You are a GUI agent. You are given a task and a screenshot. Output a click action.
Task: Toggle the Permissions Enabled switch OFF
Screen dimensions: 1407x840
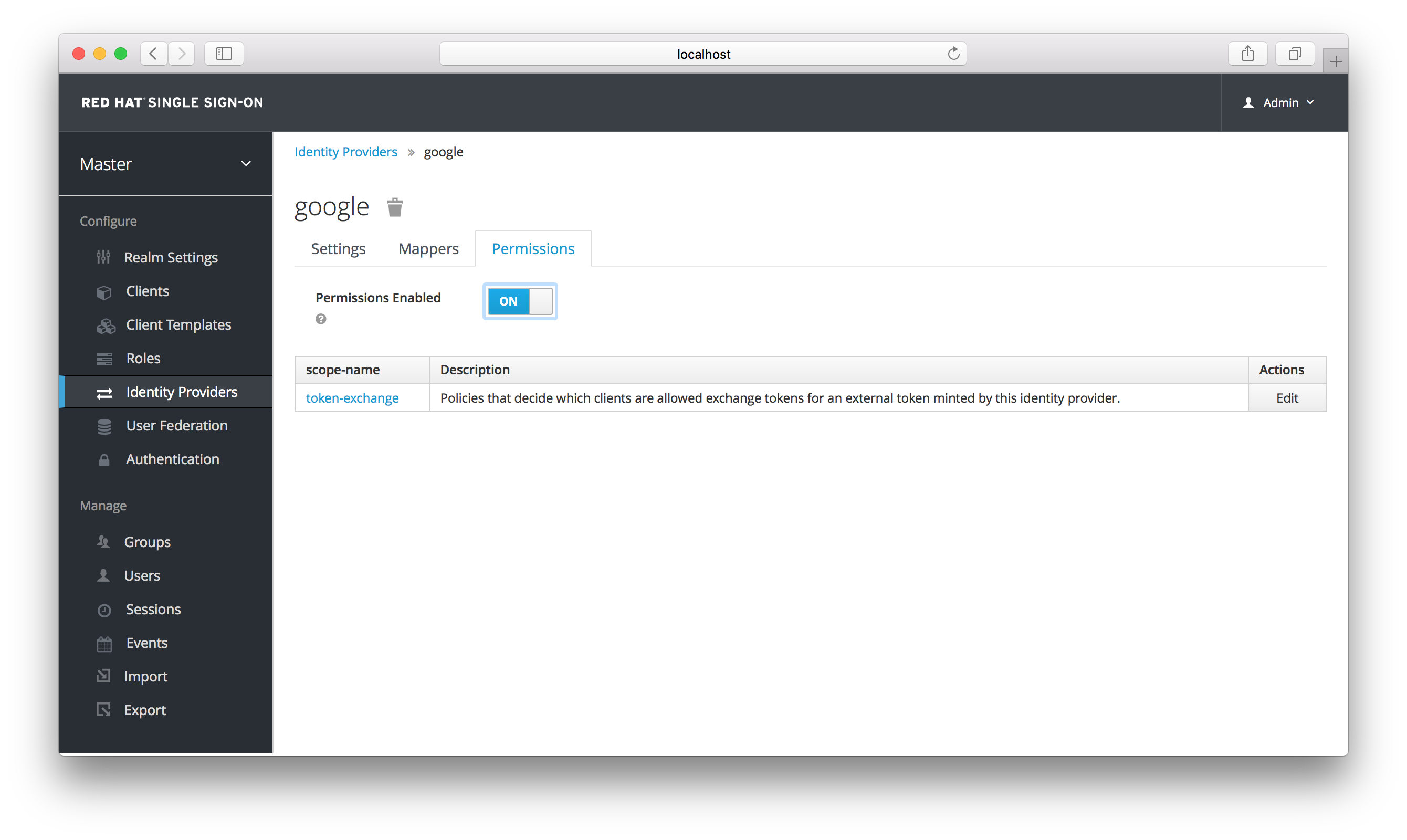[x=520, y=300]
